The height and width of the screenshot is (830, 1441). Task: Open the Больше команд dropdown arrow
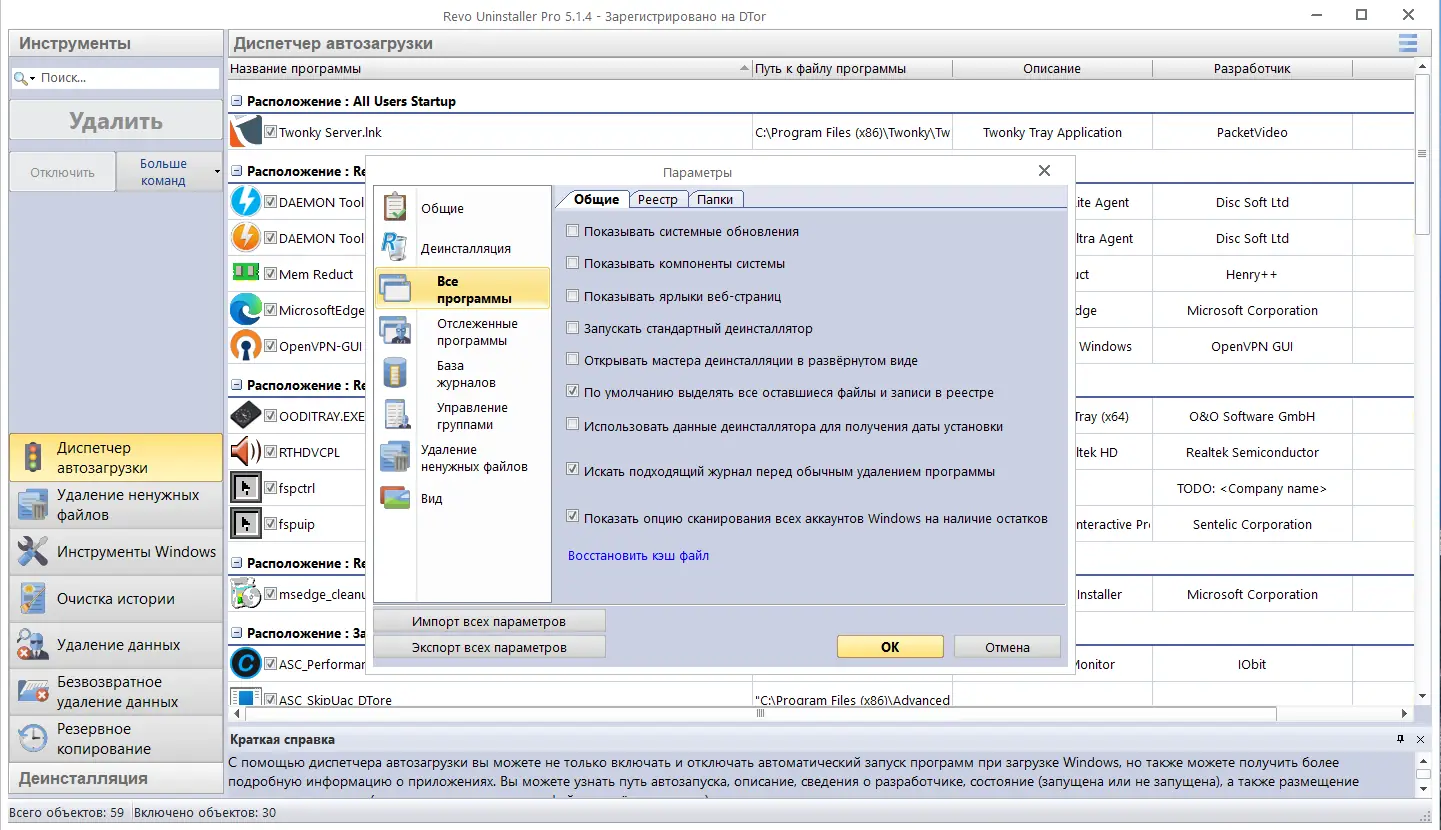click(x=217, y=172)
